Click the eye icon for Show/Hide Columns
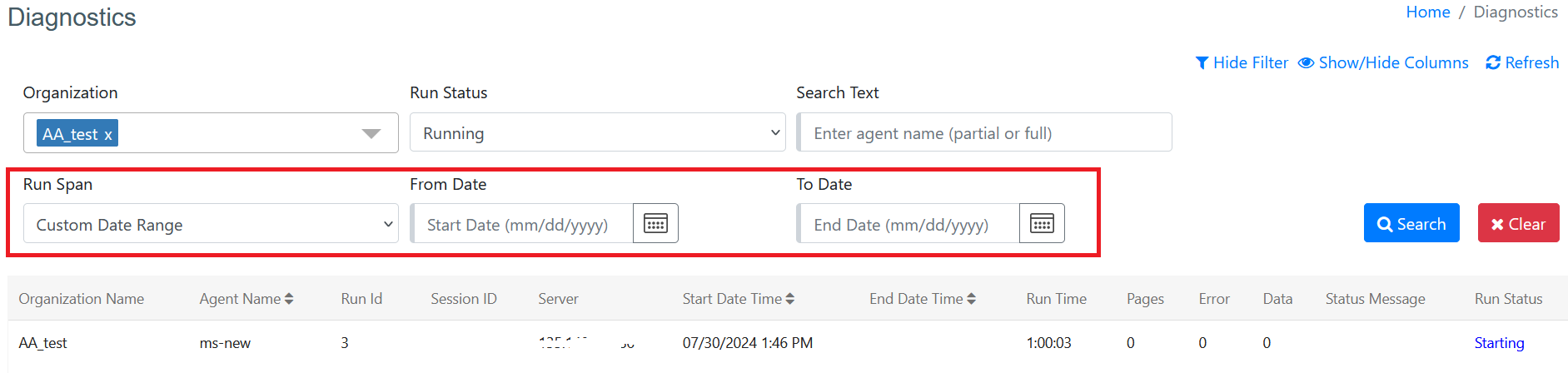Viewport: 1568px width, 373px height. click(x=1307, y=63)
